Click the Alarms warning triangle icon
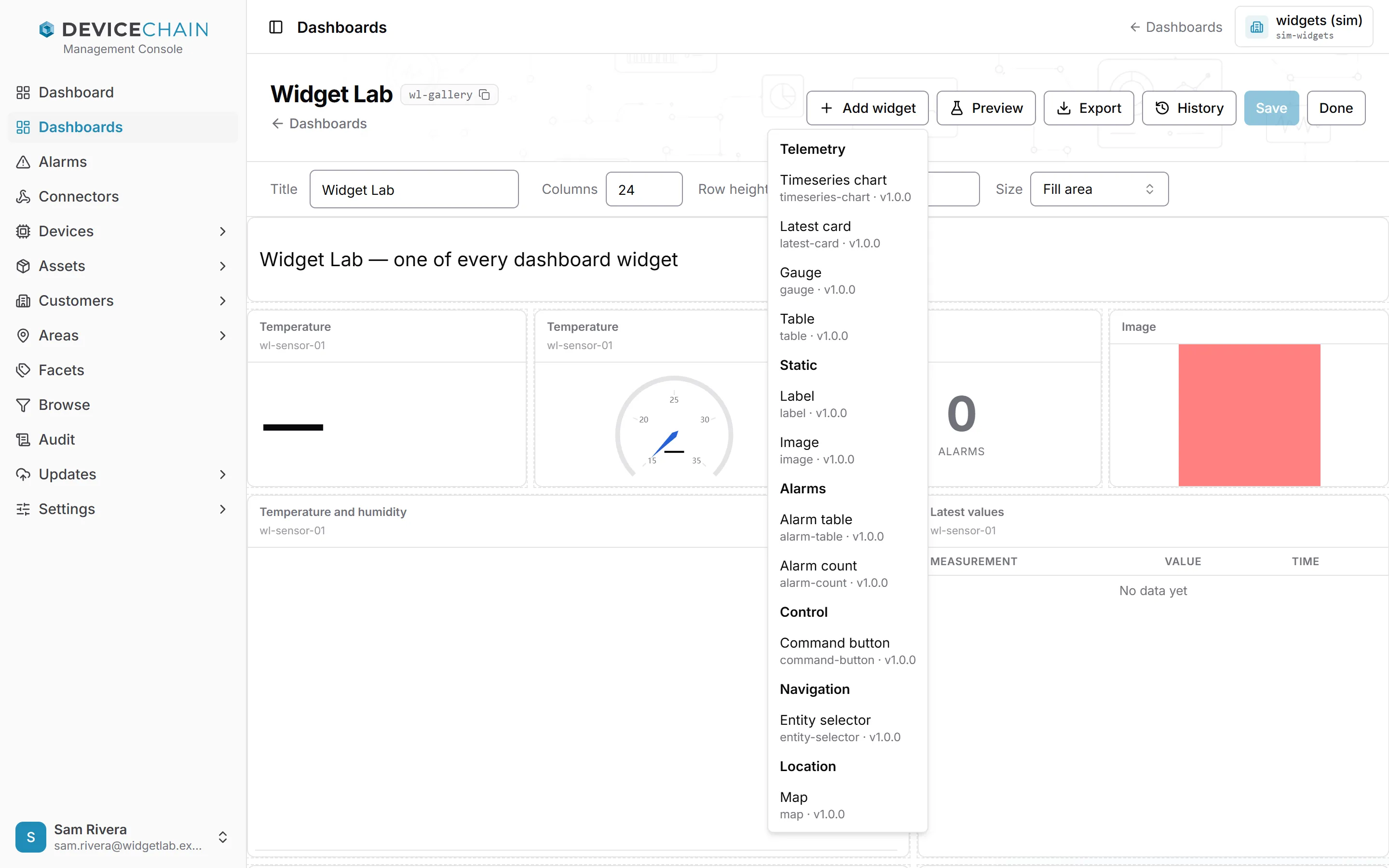The height and width of the screenshot is (868, 1389). (23, 162)
